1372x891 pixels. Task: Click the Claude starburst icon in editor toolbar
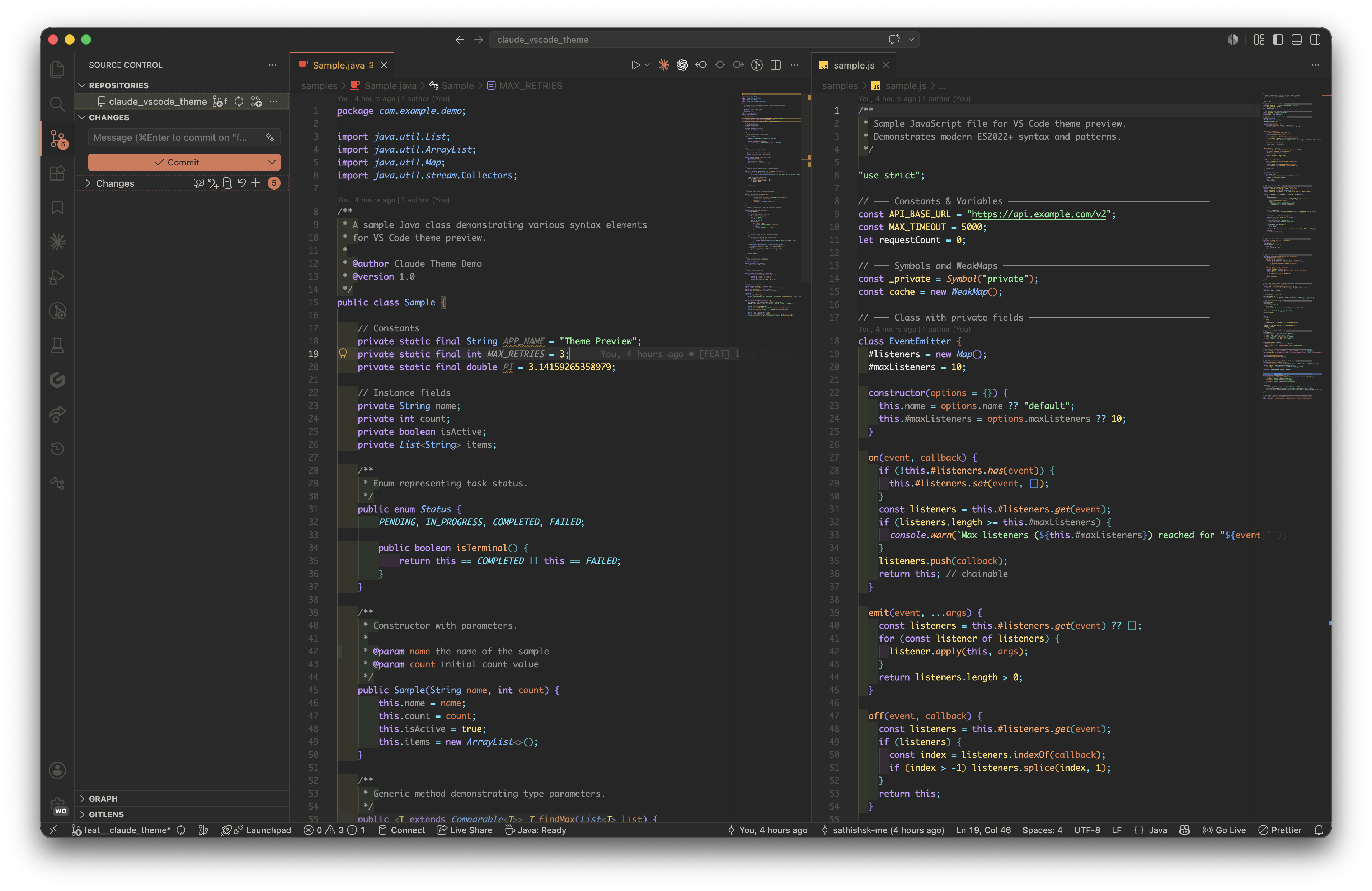(663, 65)
